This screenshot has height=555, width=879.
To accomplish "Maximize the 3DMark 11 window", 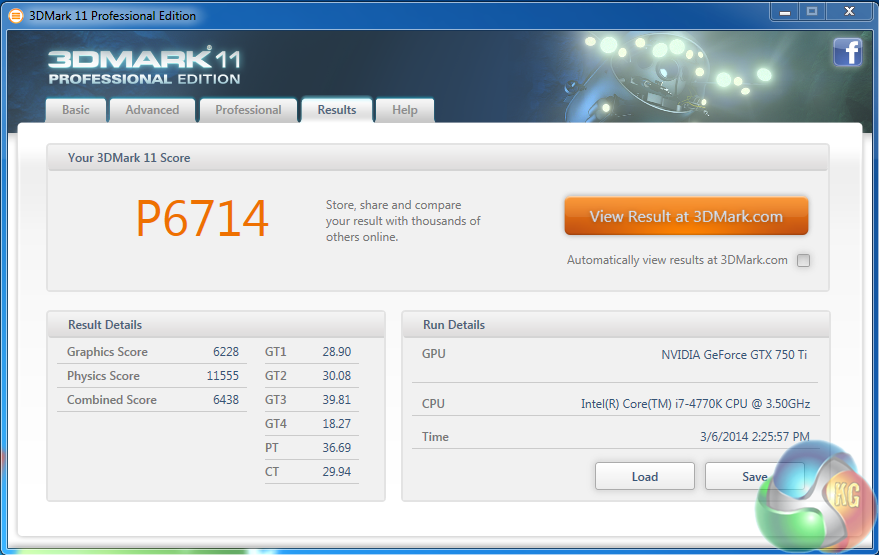I will pos(812,12).
